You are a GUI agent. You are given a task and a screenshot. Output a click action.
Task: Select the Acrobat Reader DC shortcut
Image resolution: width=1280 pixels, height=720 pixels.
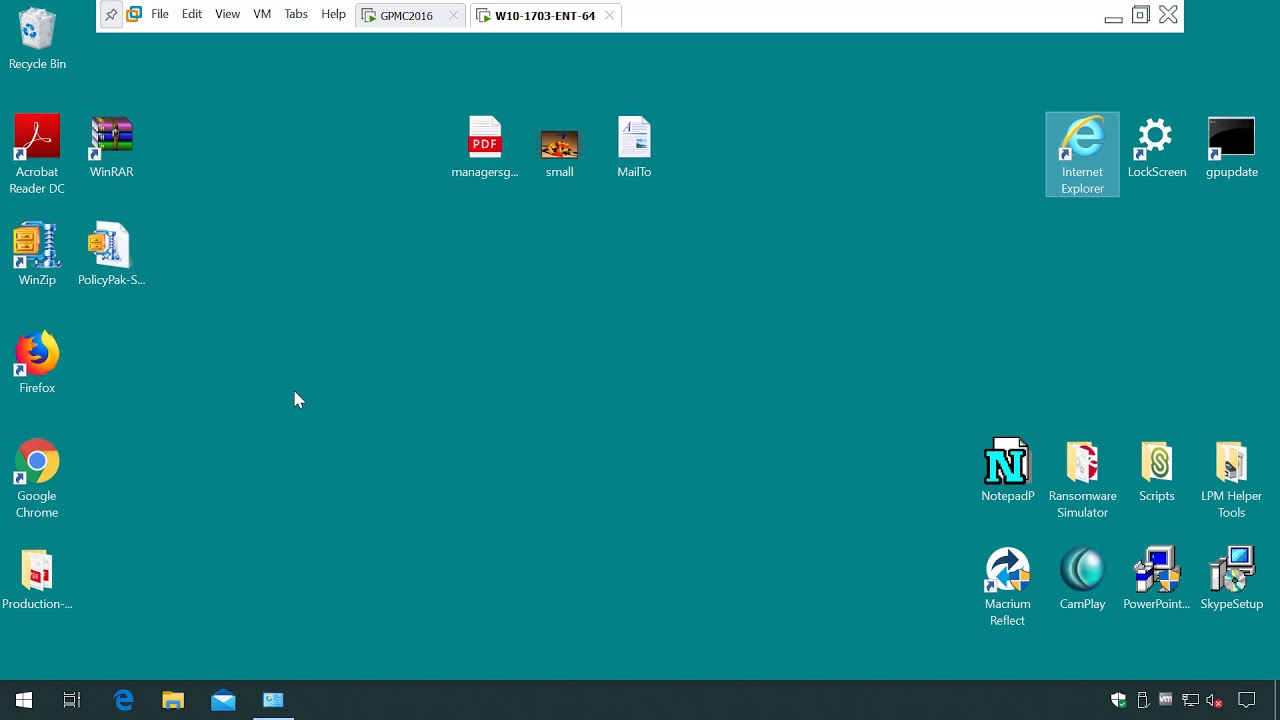[37, 155]
